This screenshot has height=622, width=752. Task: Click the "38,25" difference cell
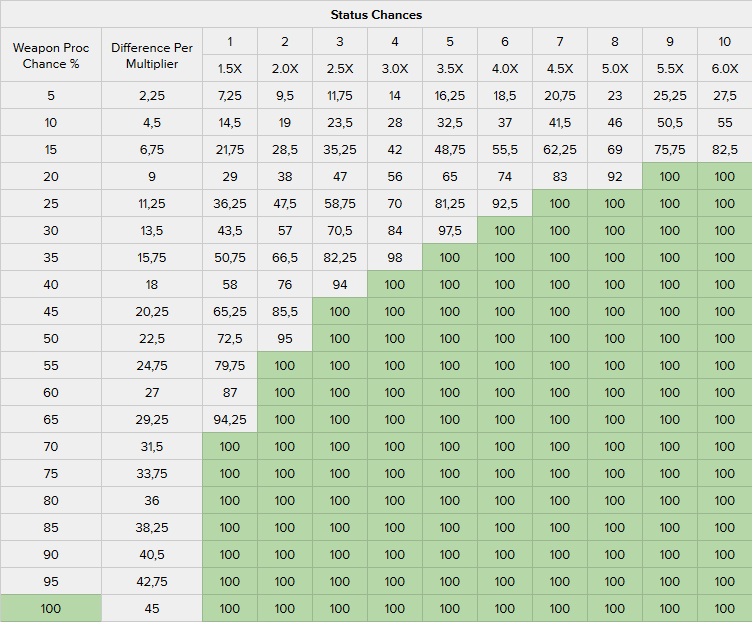tap(152, 528)
